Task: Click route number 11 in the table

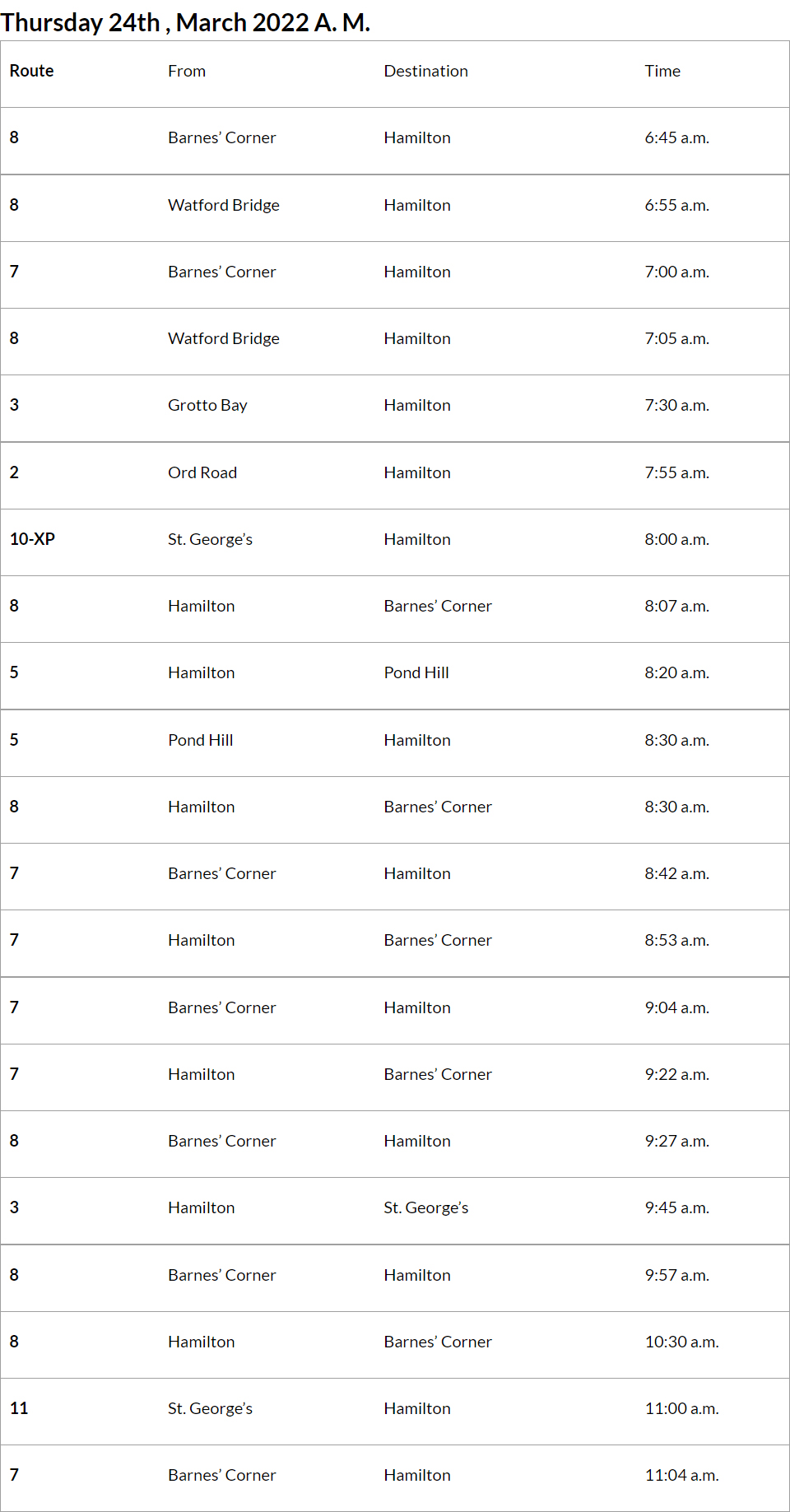Action: (x=19, y=1409)
